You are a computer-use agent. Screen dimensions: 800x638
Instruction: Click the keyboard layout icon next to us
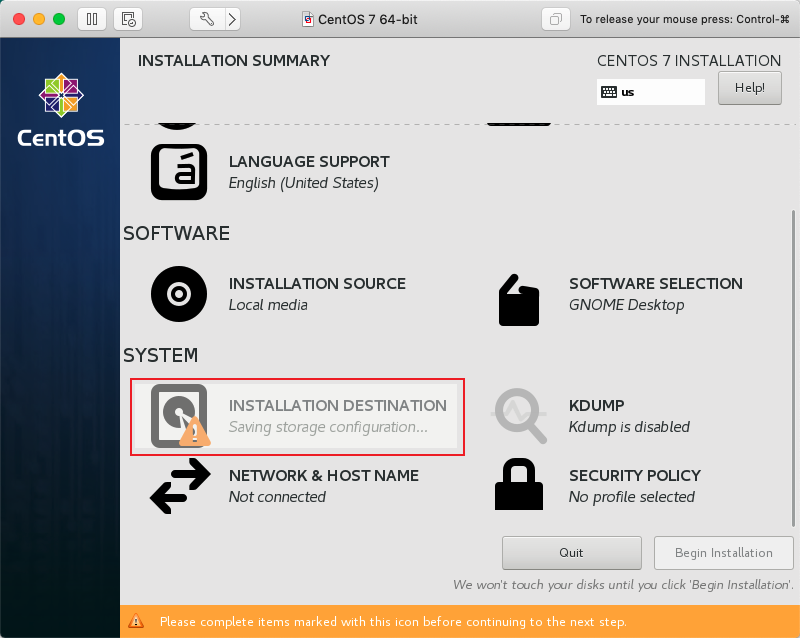pos(609,92)
